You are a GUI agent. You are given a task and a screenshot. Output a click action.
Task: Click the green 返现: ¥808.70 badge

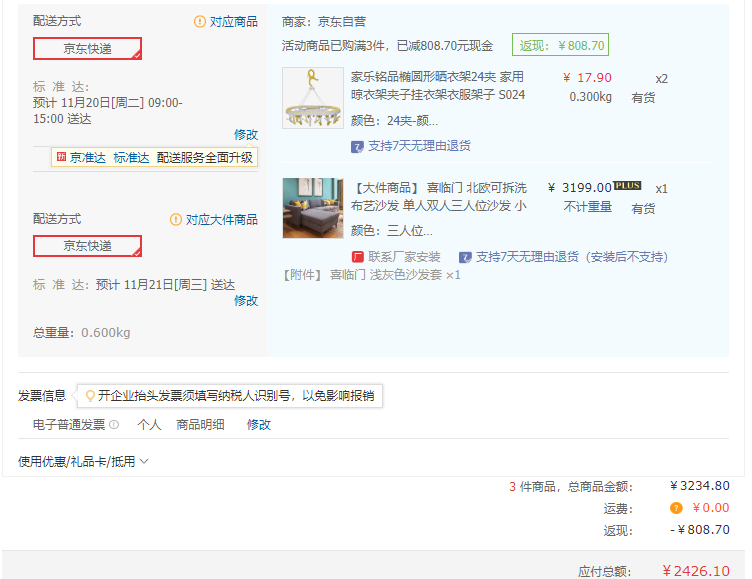(560, 45)
